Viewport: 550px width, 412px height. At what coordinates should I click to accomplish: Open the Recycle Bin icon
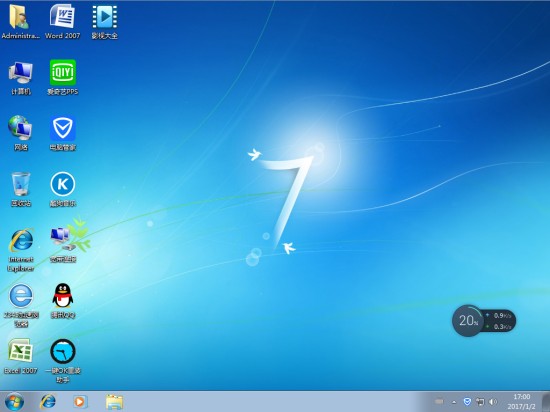(21, 189)
